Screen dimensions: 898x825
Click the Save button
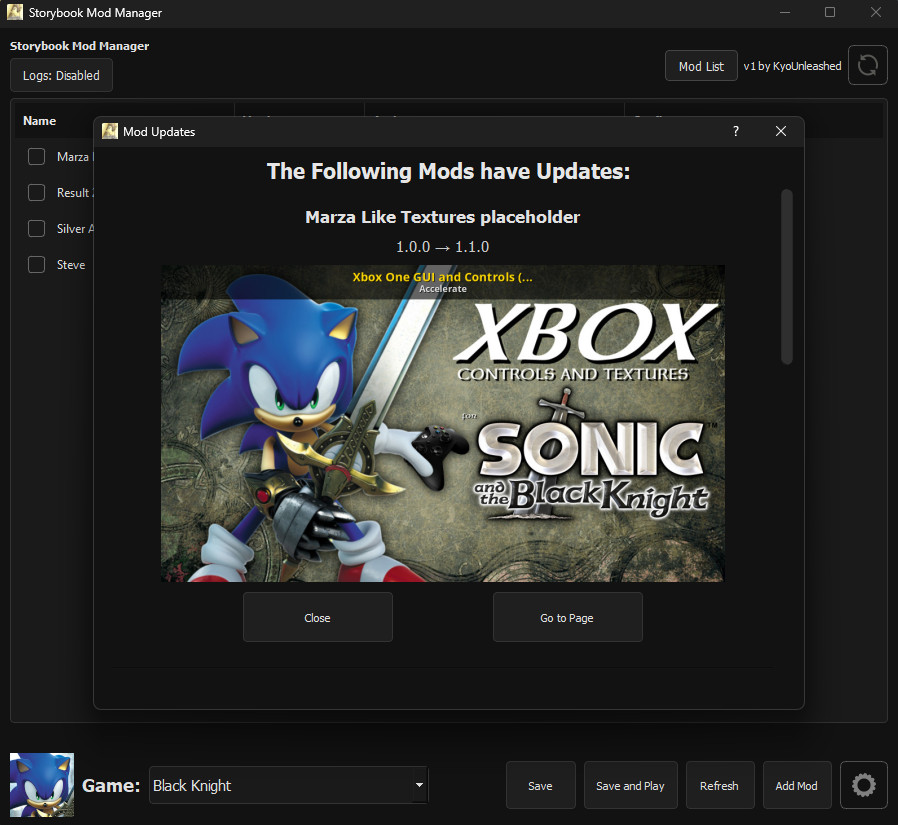coord(541,785)
